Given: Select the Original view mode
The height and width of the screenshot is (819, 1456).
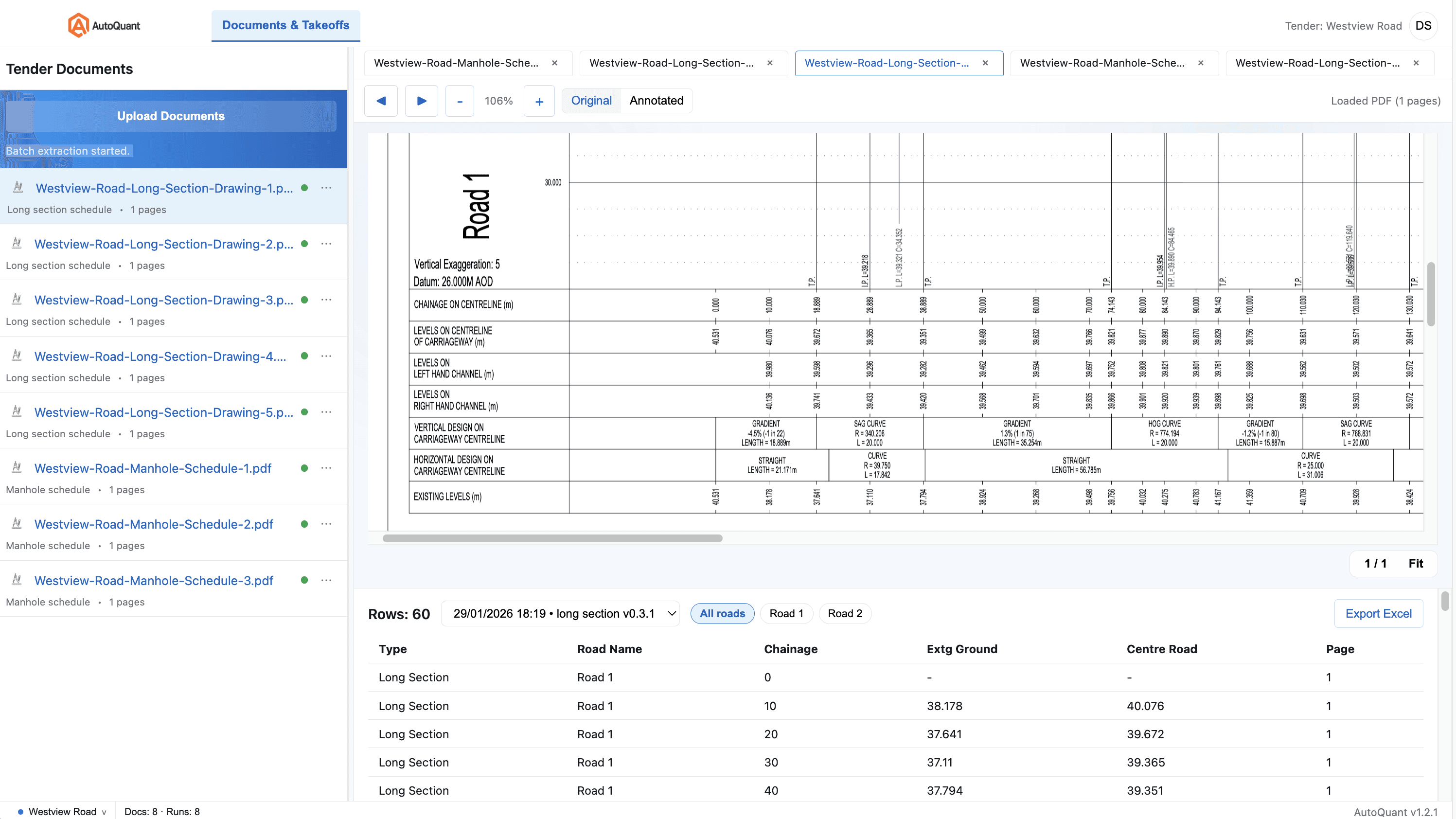Looking at the screenshot, I should pos(591,101).
